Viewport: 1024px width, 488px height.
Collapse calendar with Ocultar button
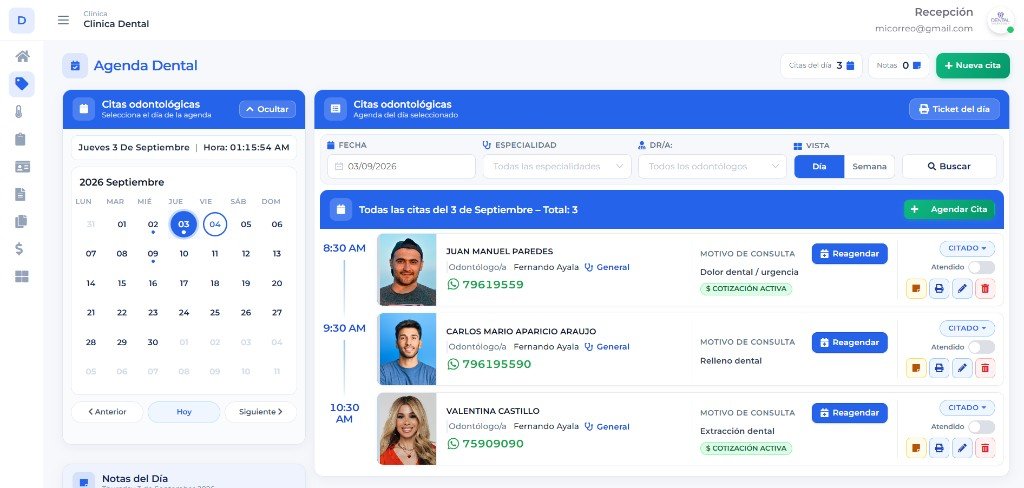(267, 109)
